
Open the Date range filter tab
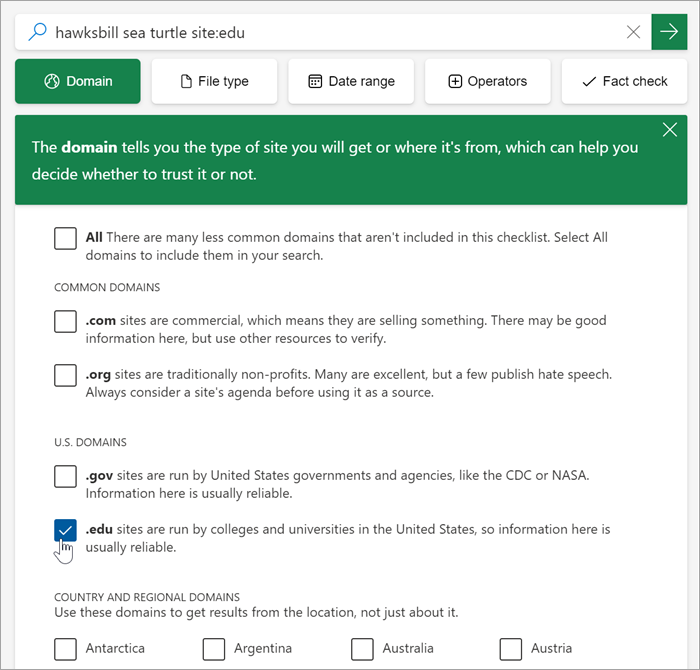pos(351,81)
